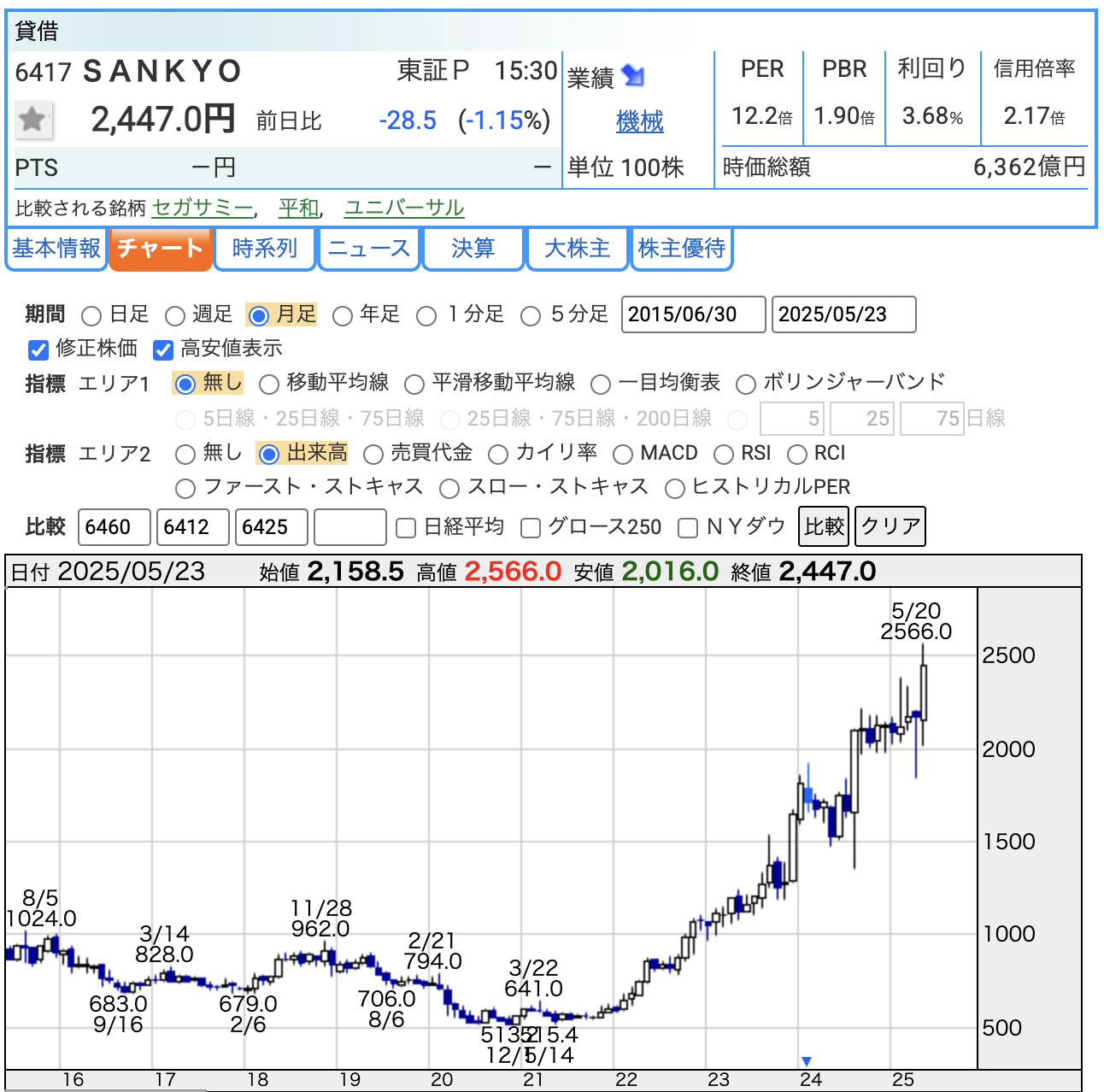
Task: Click the 比較 button
Action: pos(825,526)
